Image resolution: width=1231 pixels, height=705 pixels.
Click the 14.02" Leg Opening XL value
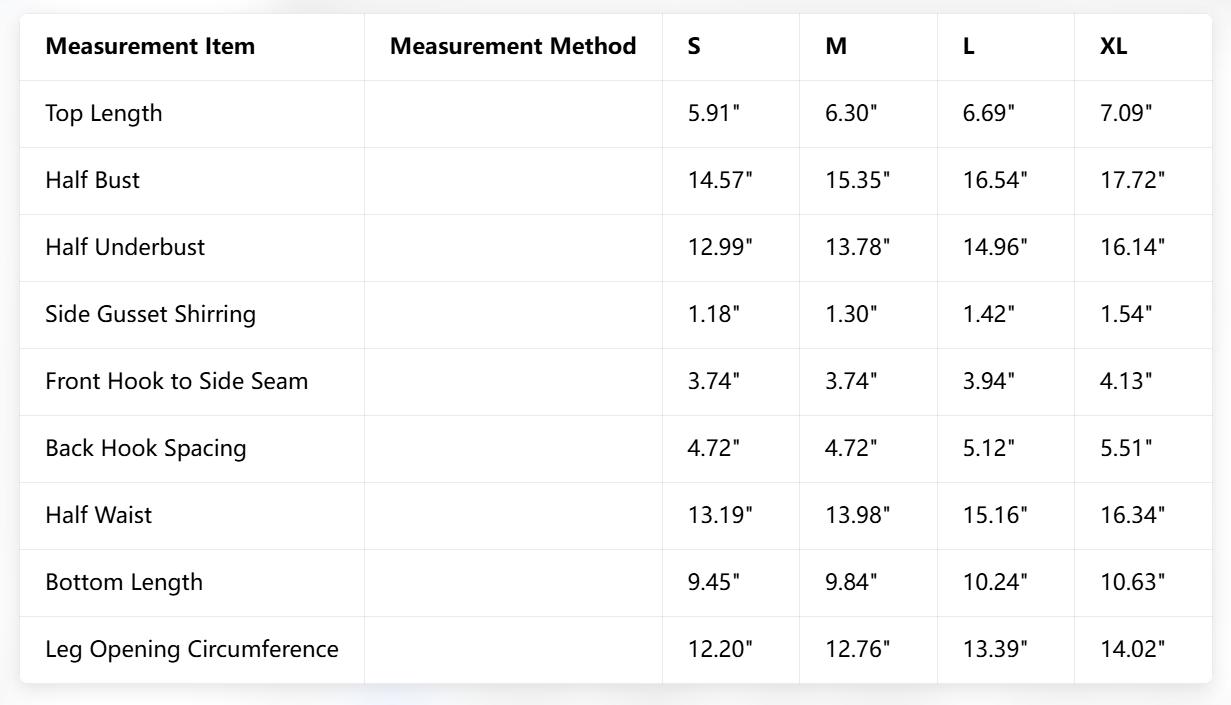pos(1133,649)
